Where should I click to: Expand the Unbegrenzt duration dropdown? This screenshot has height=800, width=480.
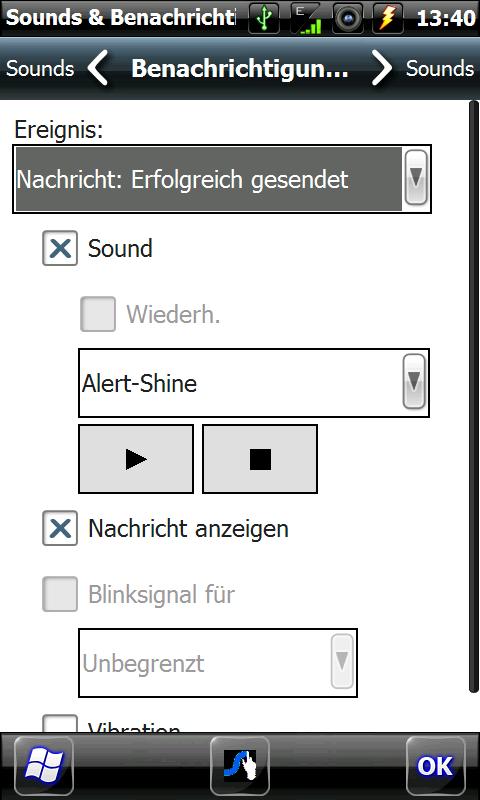pyautogui.click(x=218, y=663)
